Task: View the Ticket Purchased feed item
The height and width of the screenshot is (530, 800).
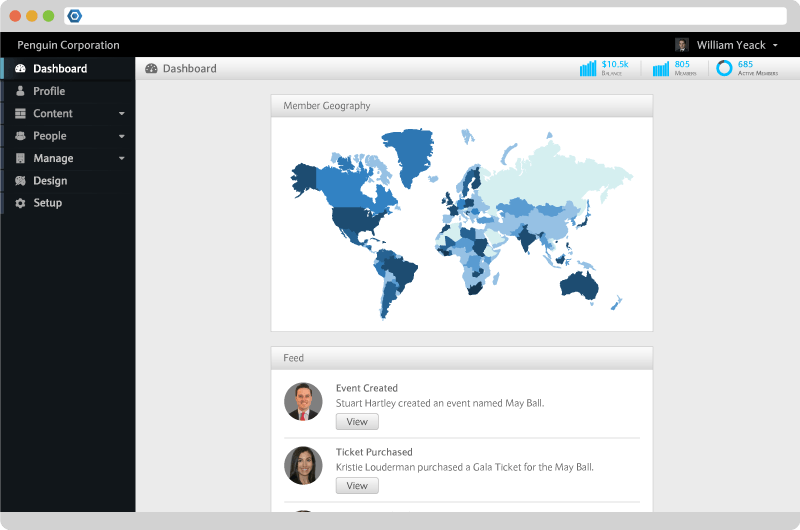Action: pos(357,486)
